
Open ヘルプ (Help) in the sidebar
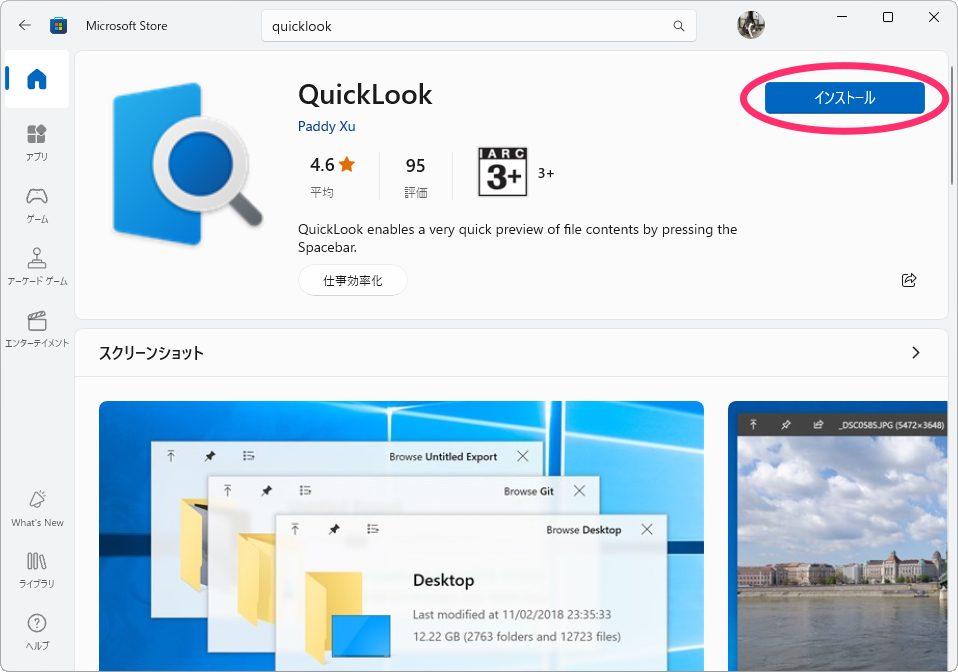37,632
